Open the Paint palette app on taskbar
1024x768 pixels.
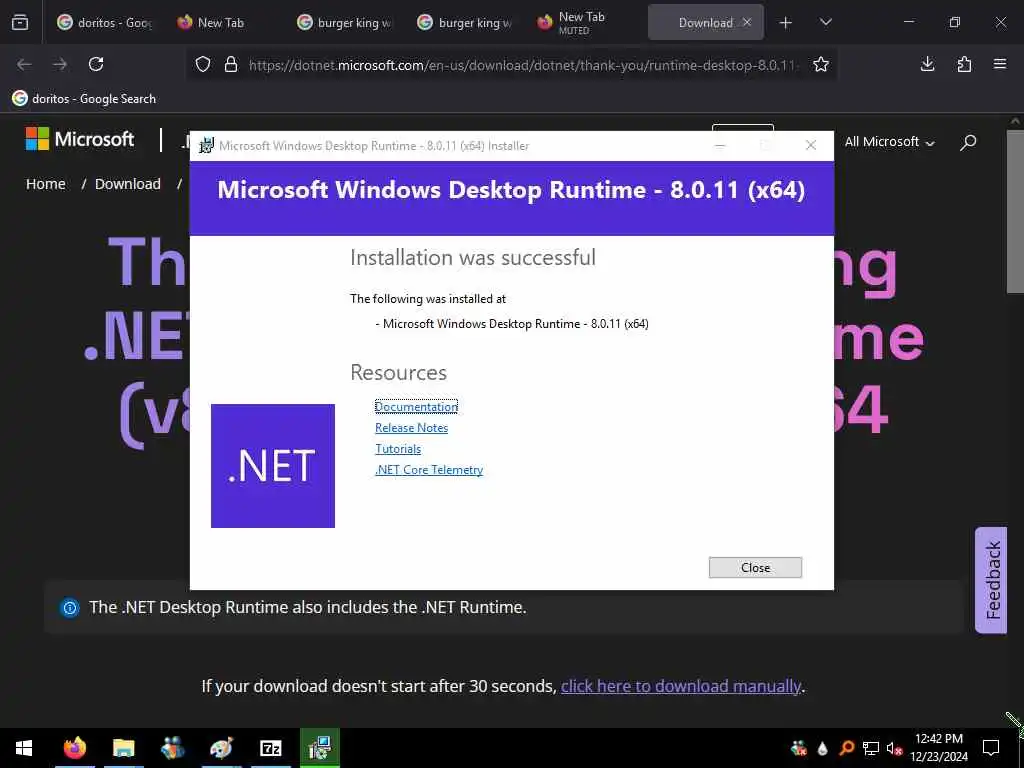coord(221,748)
